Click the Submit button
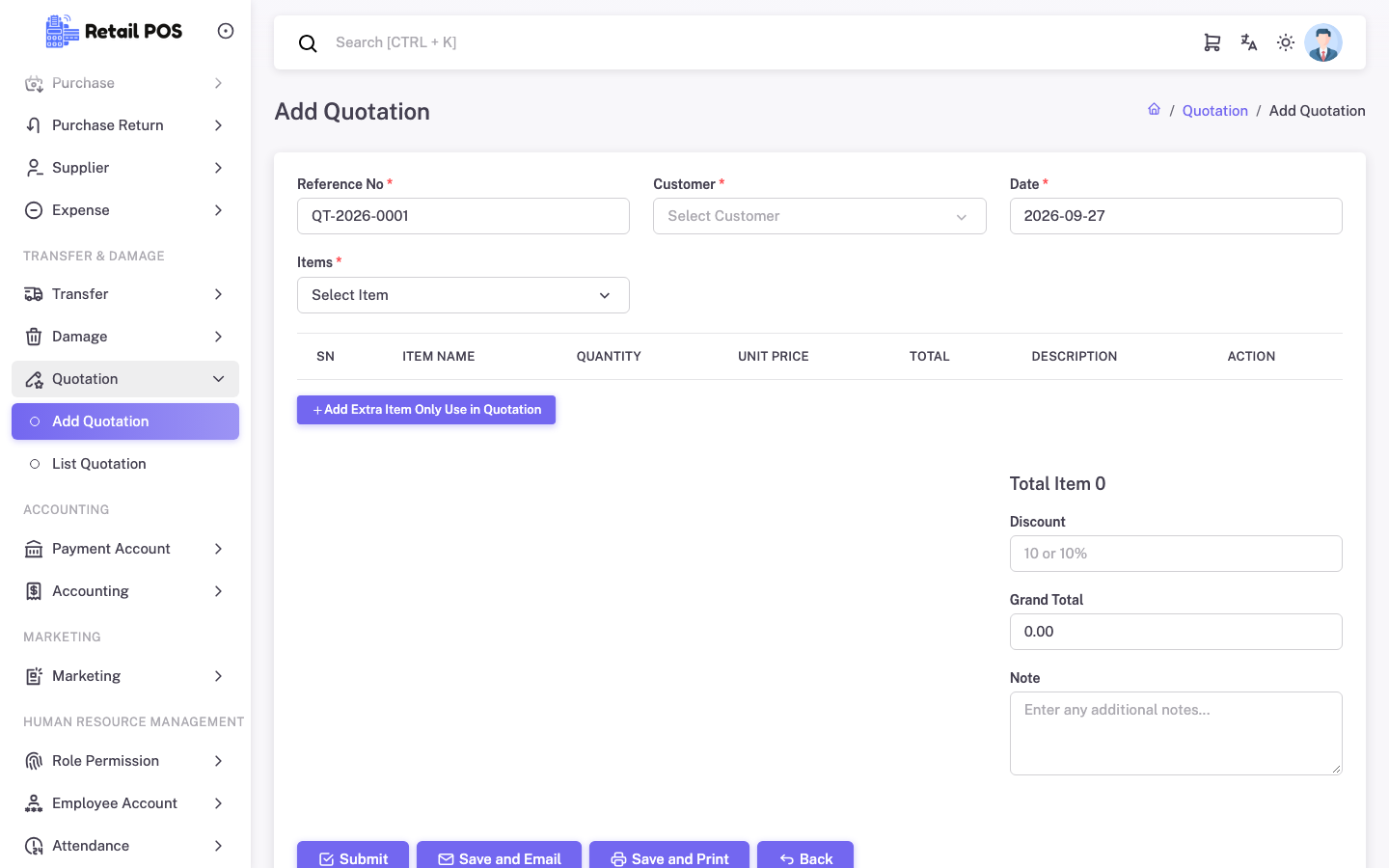 (x=353, y=856)
